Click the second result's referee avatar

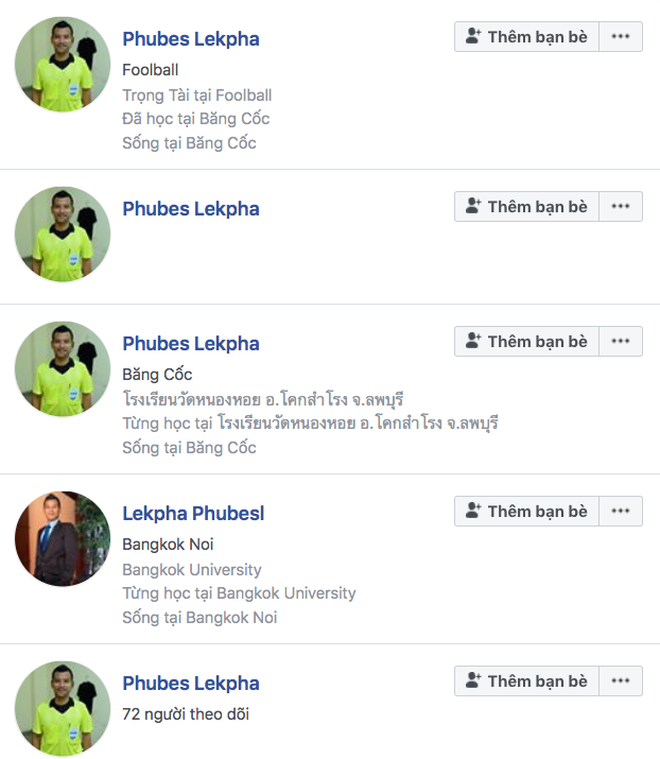point(62,234)
